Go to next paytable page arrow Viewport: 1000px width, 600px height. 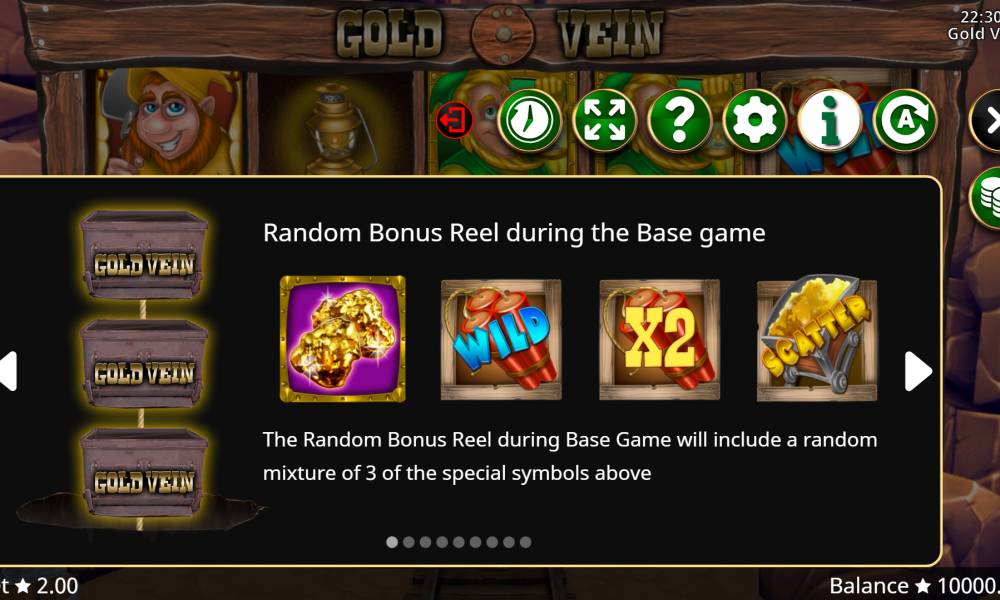click(x=918, y=371)
